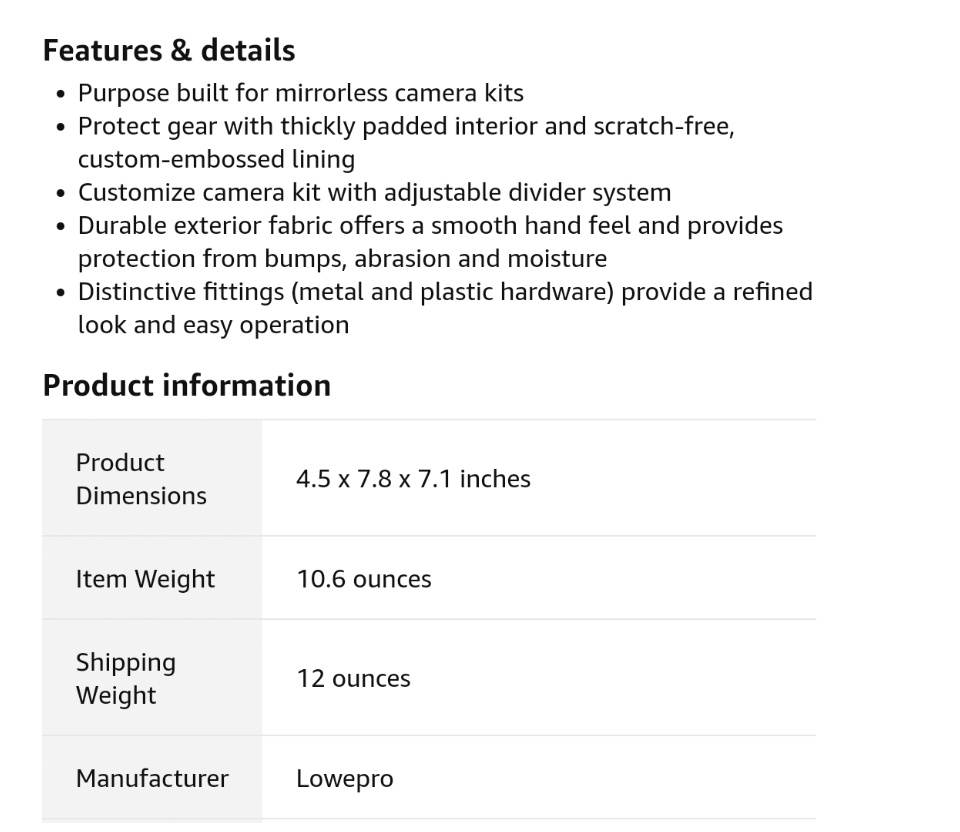Click the Shipping Weight label cell

[x=126, y=678]
